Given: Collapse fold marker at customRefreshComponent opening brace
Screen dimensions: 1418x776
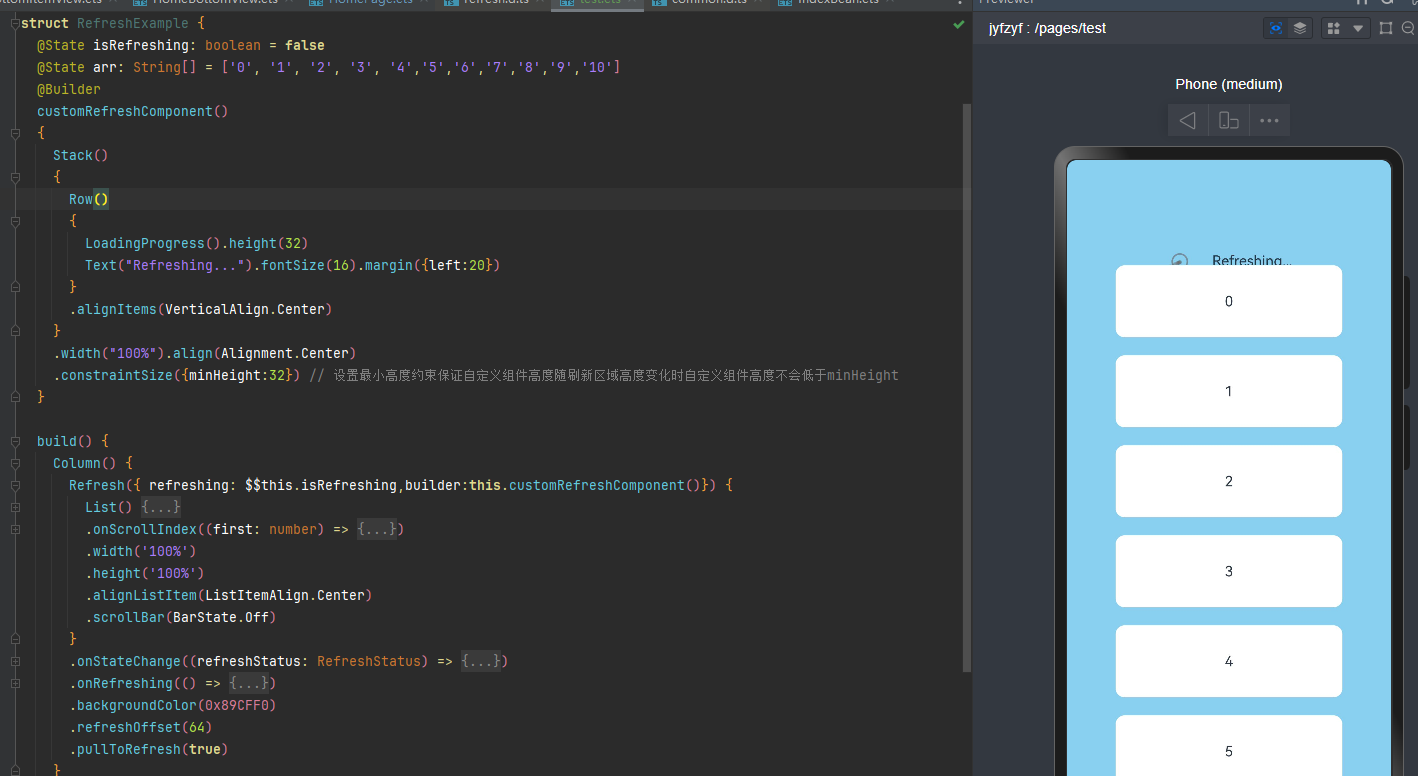Looking at the screenshot, I should click(15, 133).
